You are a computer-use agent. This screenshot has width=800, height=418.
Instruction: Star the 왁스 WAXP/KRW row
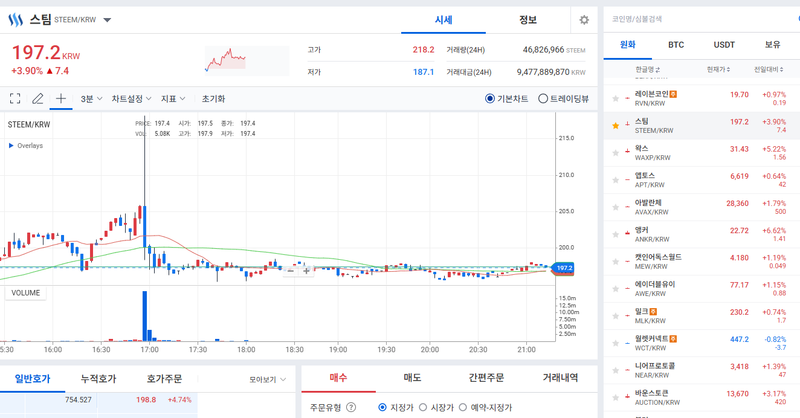click(x=615, y=153)
